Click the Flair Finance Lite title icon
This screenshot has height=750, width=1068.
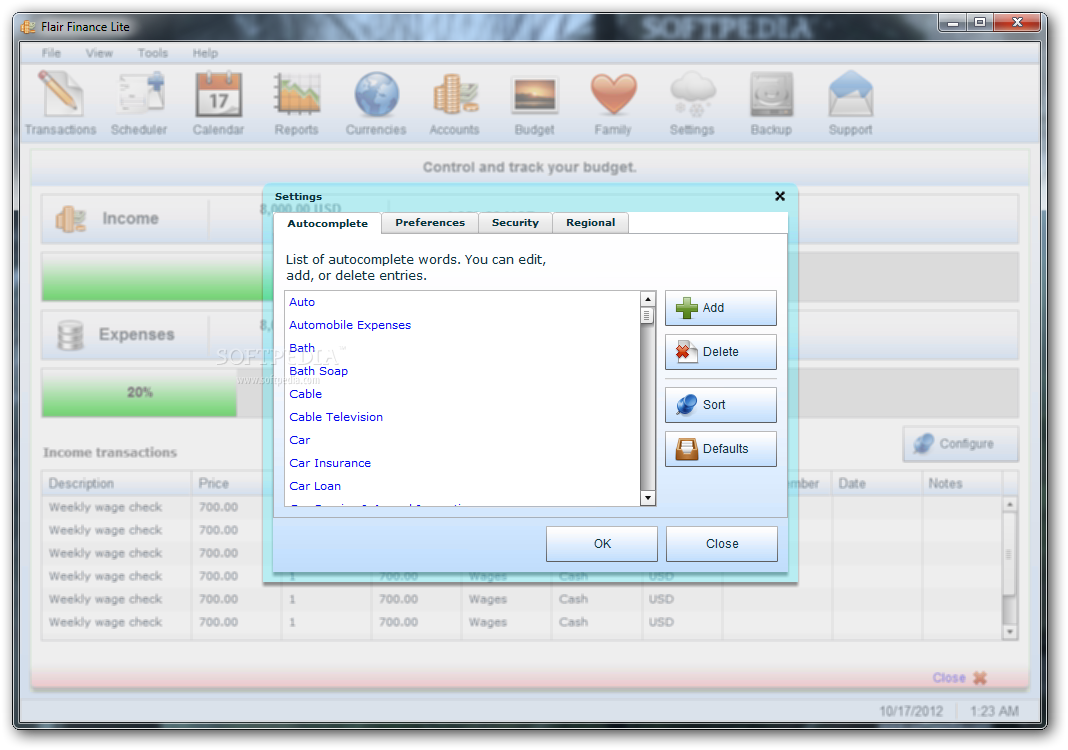click(28, 27)
